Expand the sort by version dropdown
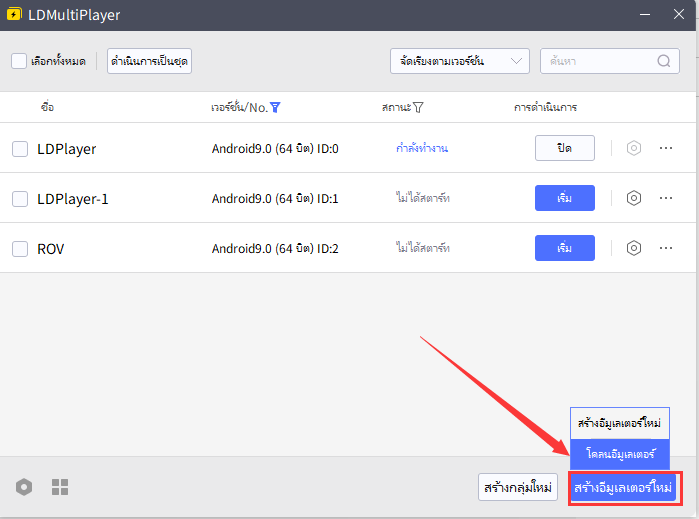 click(460, 61)
